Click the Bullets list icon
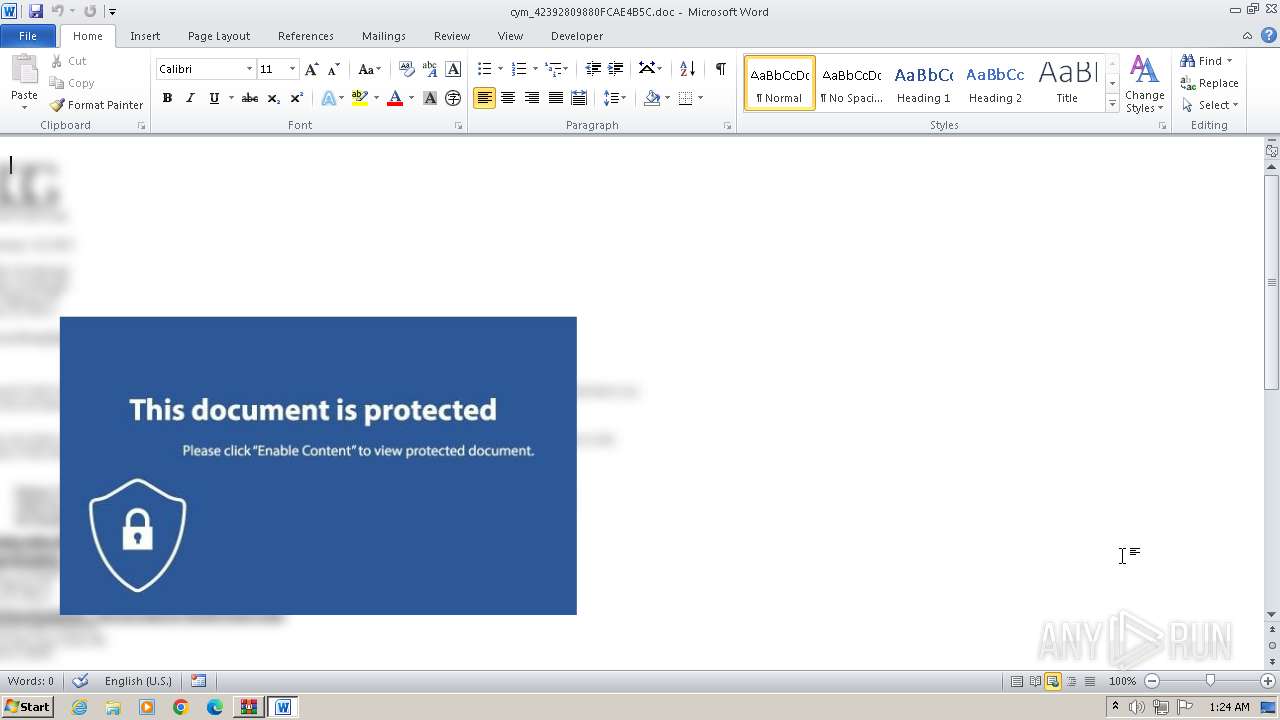Image resolution: width=1280 pixels, height=720 pixels. coord(484,69)
